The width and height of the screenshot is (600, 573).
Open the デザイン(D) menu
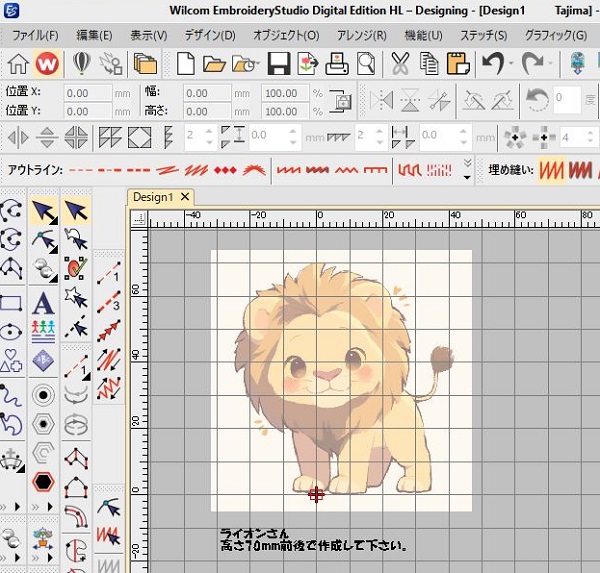[210, 36]
